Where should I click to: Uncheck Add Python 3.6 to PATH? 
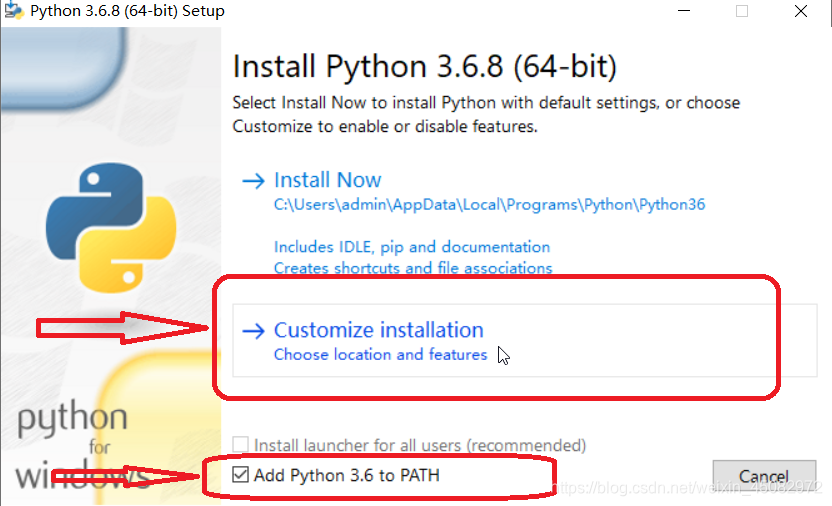(240, 474)
